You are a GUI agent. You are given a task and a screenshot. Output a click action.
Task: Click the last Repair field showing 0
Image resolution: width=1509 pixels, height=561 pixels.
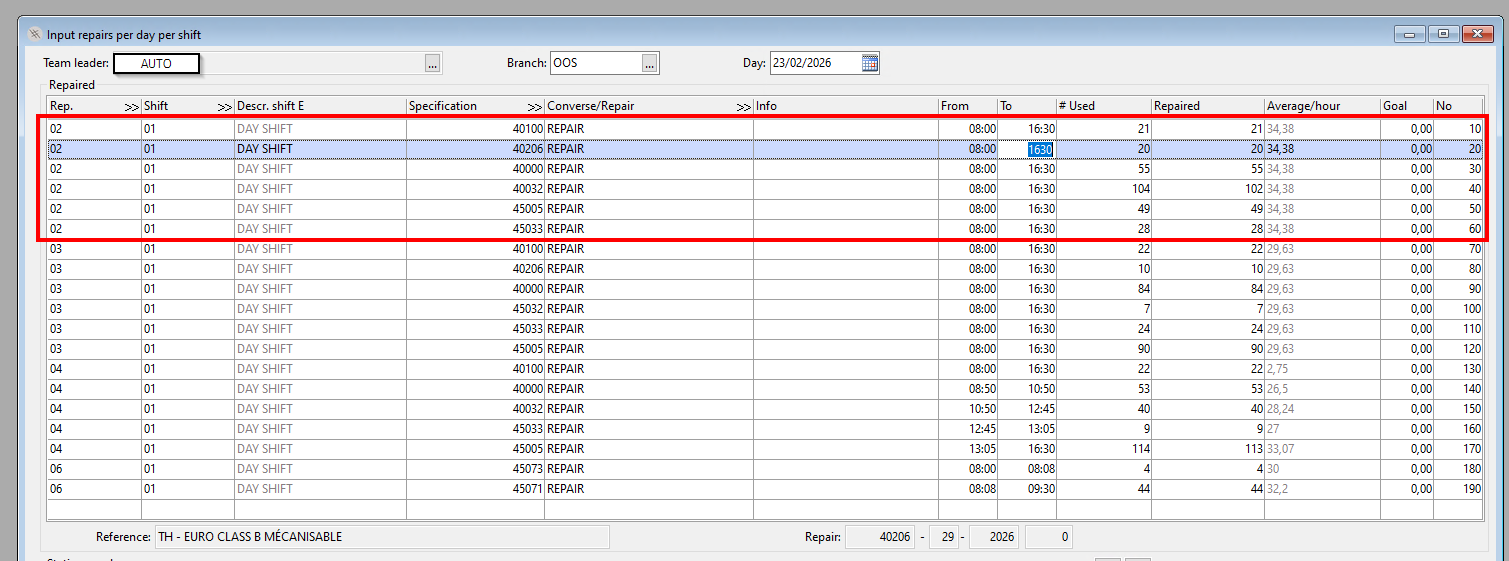coord(1048,537)
